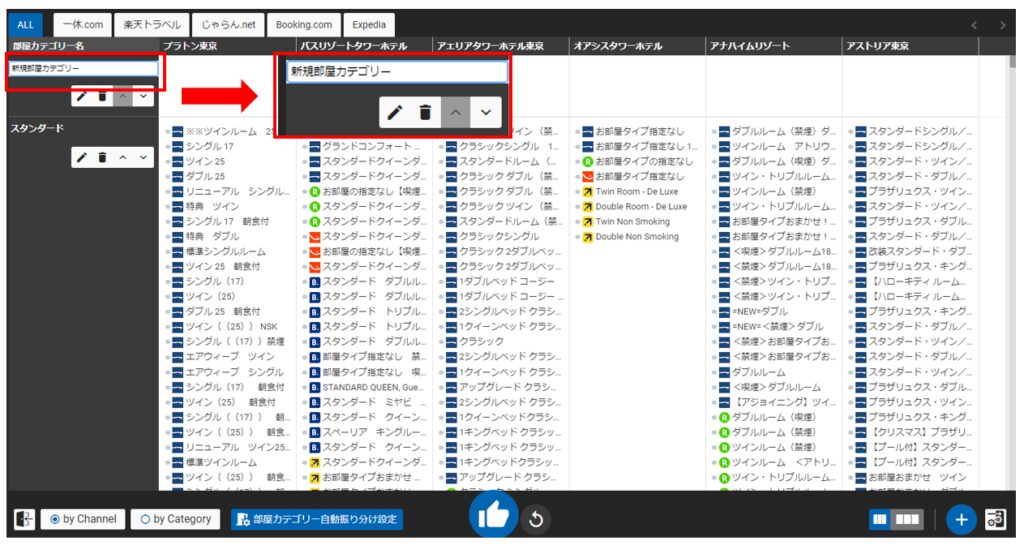The image size is (1024, 549).
Task: Click pencil edit icon in the zoomed callout
Action: click(x=395, y=113)
